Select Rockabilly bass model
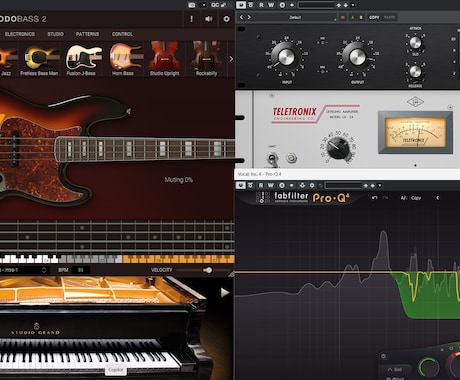Viewport: 460px width, 380px height. [x=206, y=59]
